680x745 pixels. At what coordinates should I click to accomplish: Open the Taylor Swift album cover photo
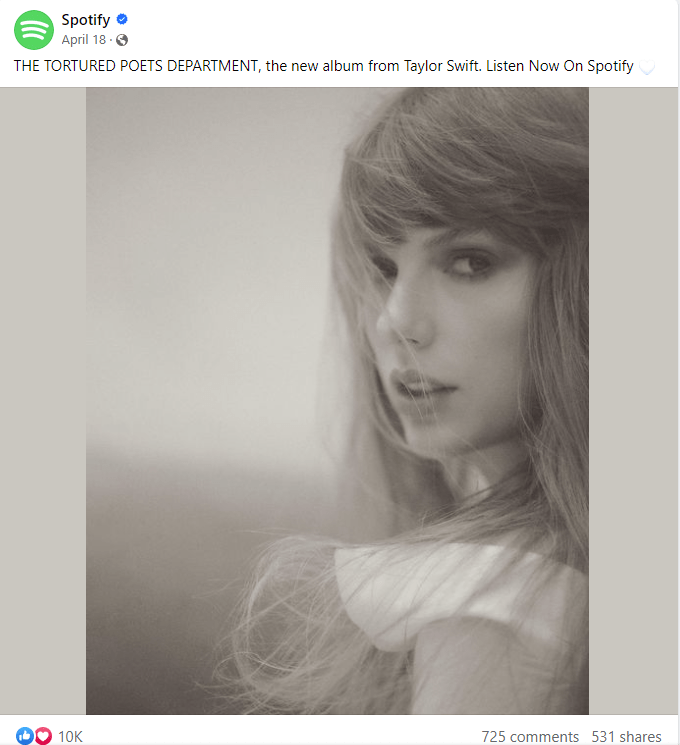click(x=337, y=401)
